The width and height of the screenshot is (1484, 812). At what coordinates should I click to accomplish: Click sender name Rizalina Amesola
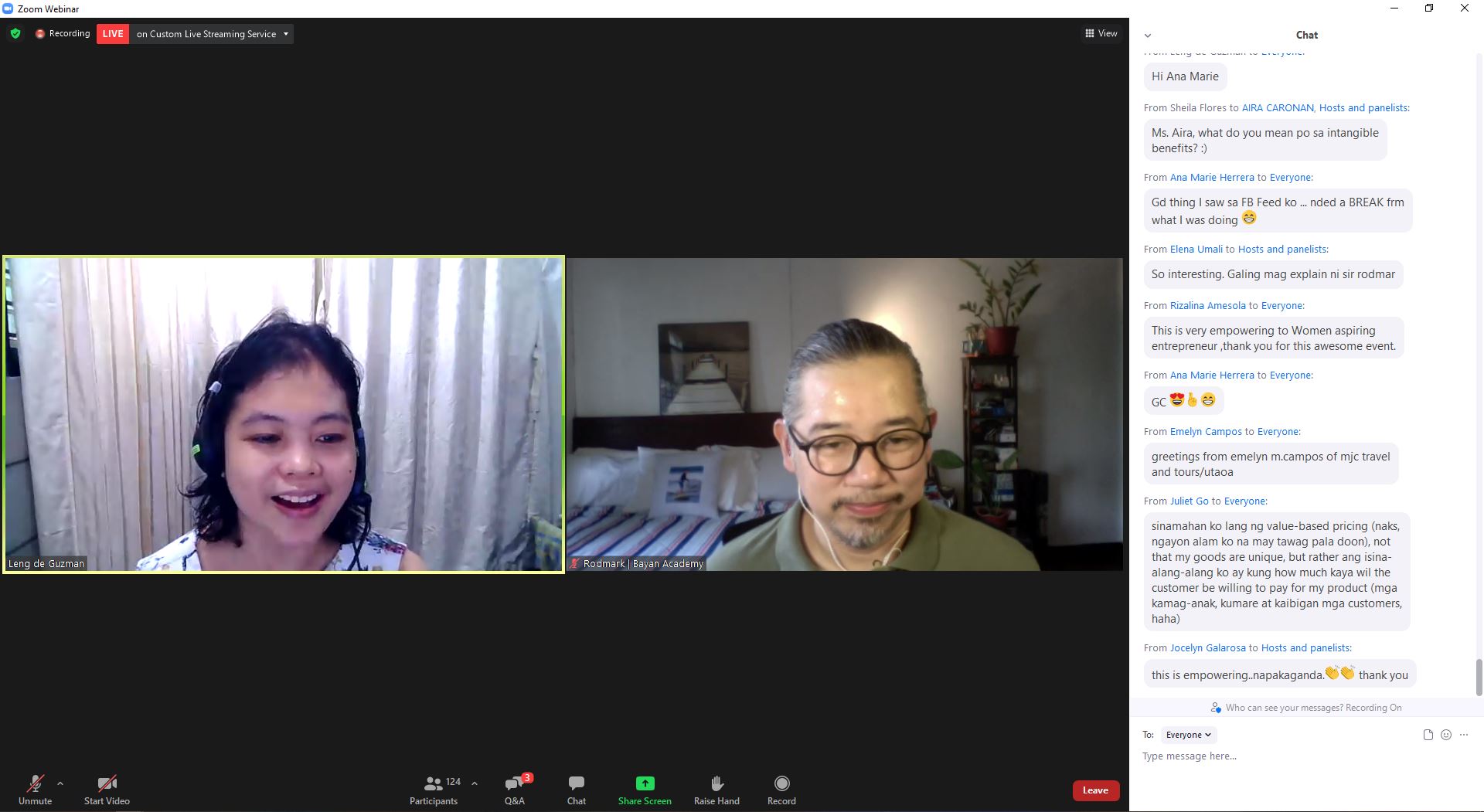(1208, 306)
